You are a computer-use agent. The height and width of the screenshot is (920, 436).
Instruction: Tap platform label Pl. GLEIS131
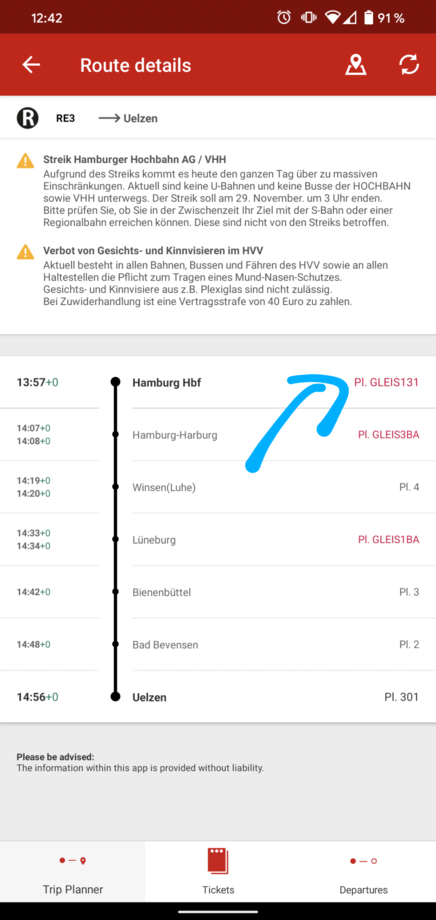click(x=386, y=382)
